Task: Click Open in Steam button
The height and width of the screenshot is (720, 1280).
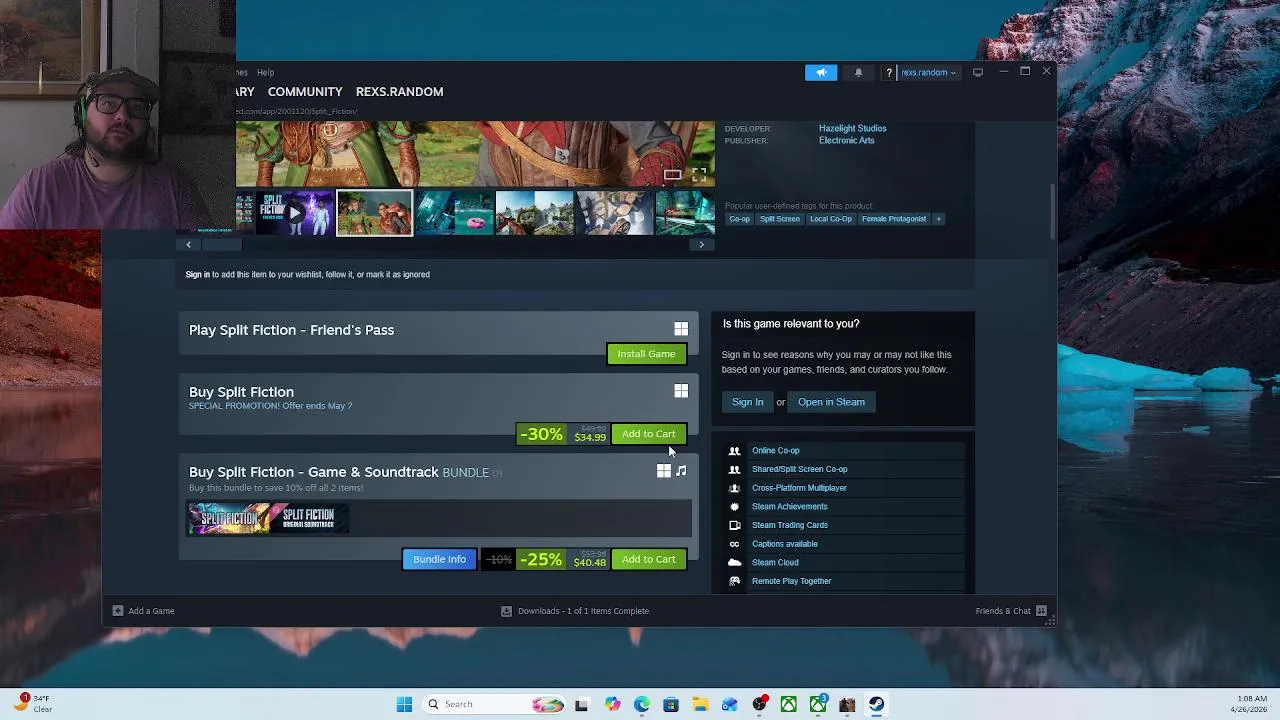Action: pyautogui.click(x=831, y=402)
